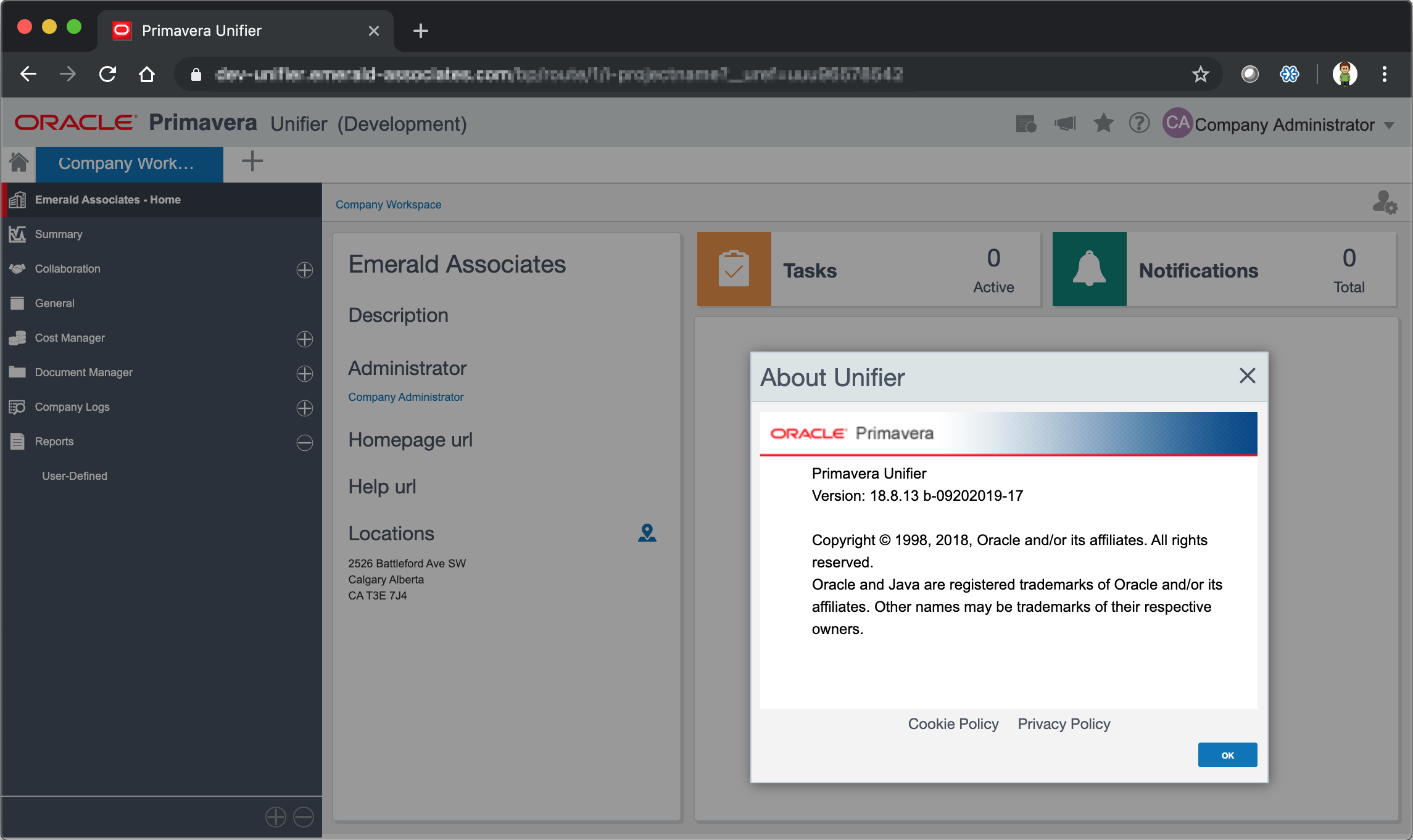Image resolution: width=1413 pixels, height=840 pixels.
Task: Click the blue flower browser extension icon
Action: [x=1290, y=75]
